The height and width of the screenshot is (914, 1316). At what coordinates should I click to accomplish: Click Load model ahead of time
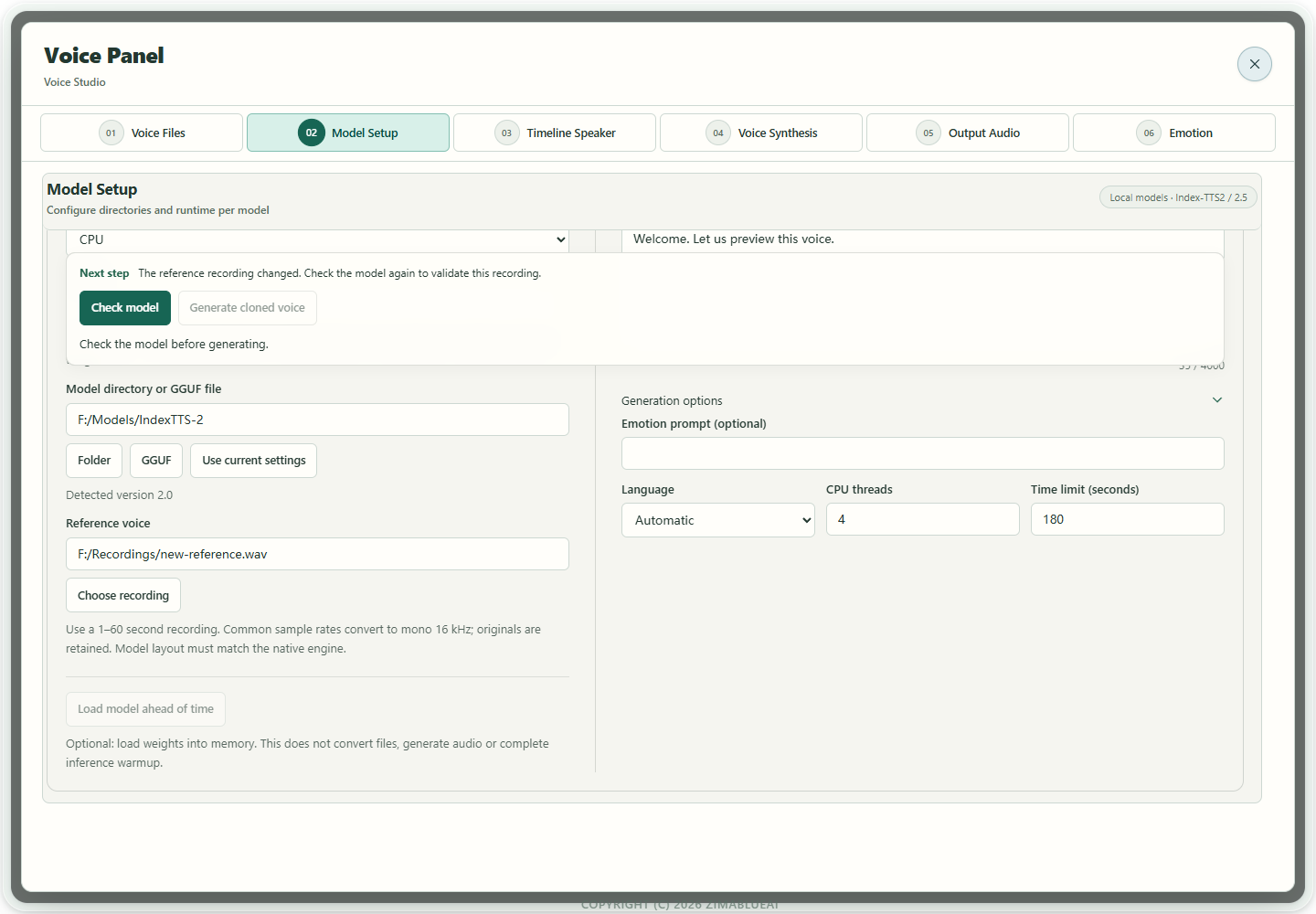(x=145, y=709)
